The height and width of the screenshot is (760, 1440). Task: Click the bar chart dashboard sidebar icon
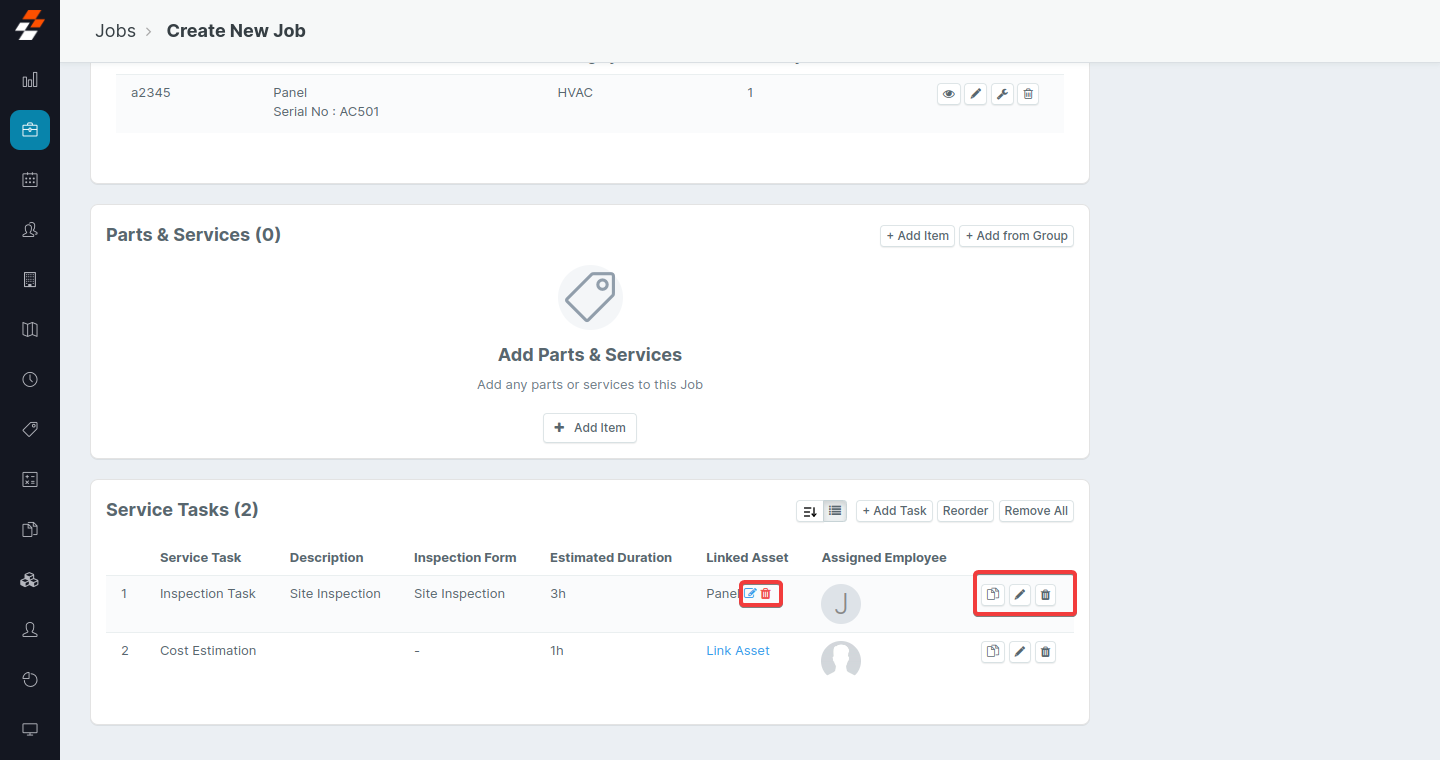[x=30, y=80]
